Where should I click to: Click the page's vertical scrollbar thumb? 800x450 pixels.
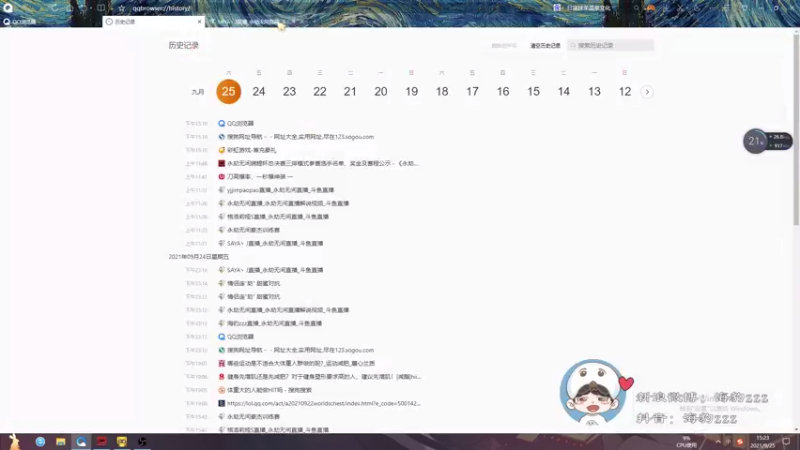796,128
